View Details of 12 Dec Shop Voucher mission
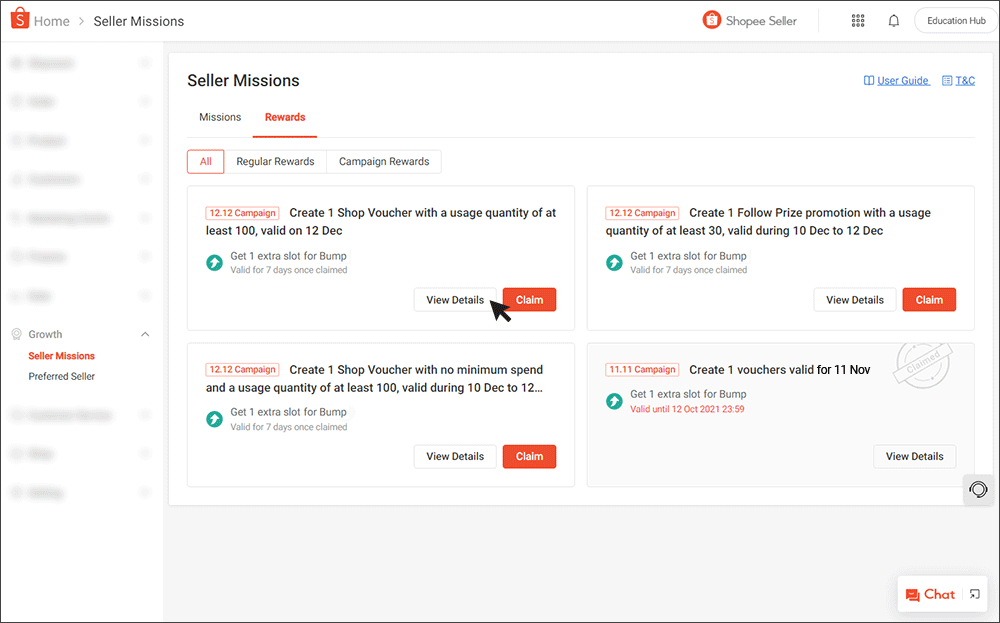 (x=455, y=300)
